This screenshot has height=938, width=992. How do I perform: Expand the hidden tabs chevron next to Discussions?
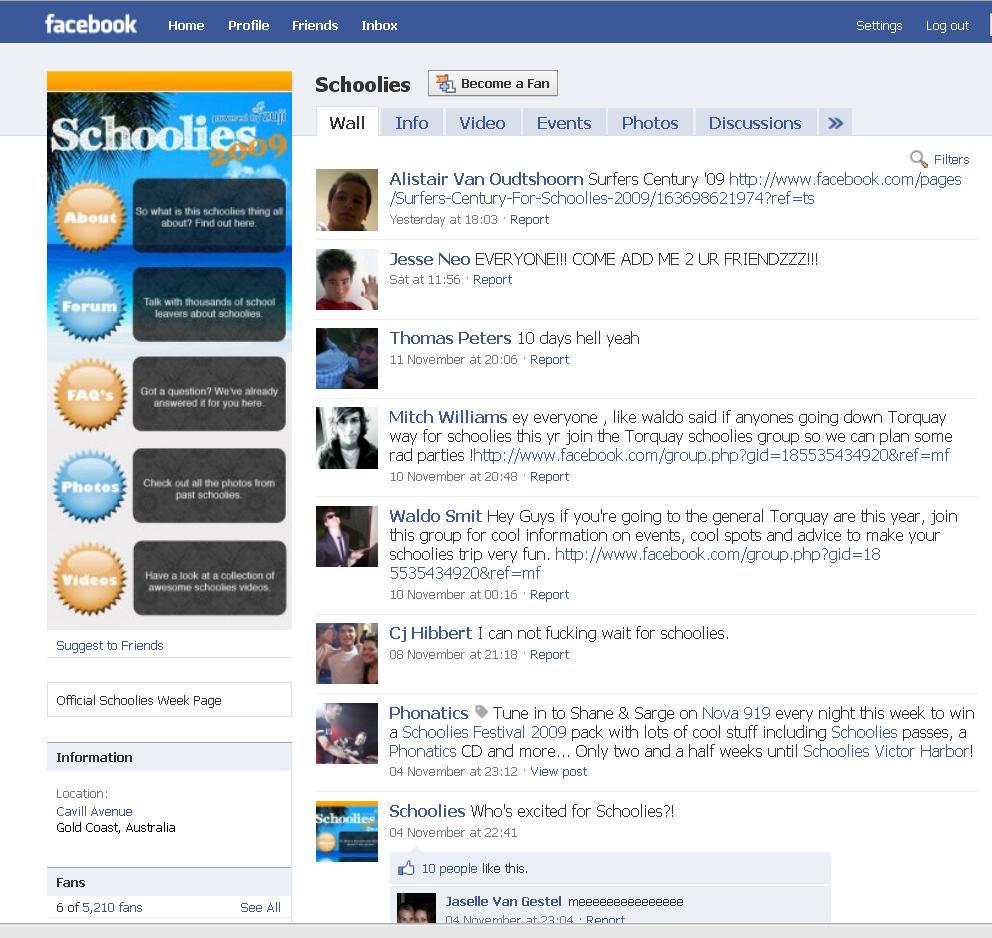pos(835,122)
